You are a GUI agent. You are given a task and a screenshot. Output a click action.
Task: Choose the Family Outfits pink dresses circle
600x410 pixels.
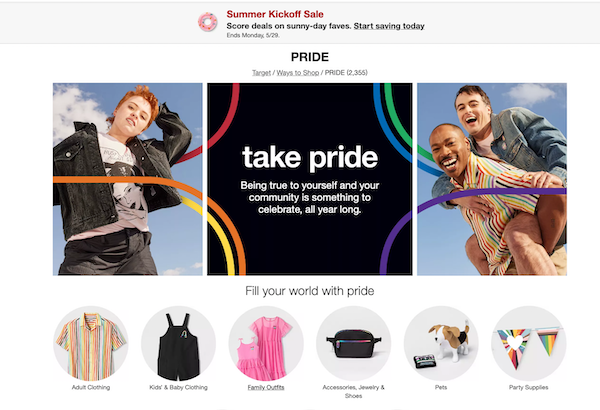click(x=266, y=343)
